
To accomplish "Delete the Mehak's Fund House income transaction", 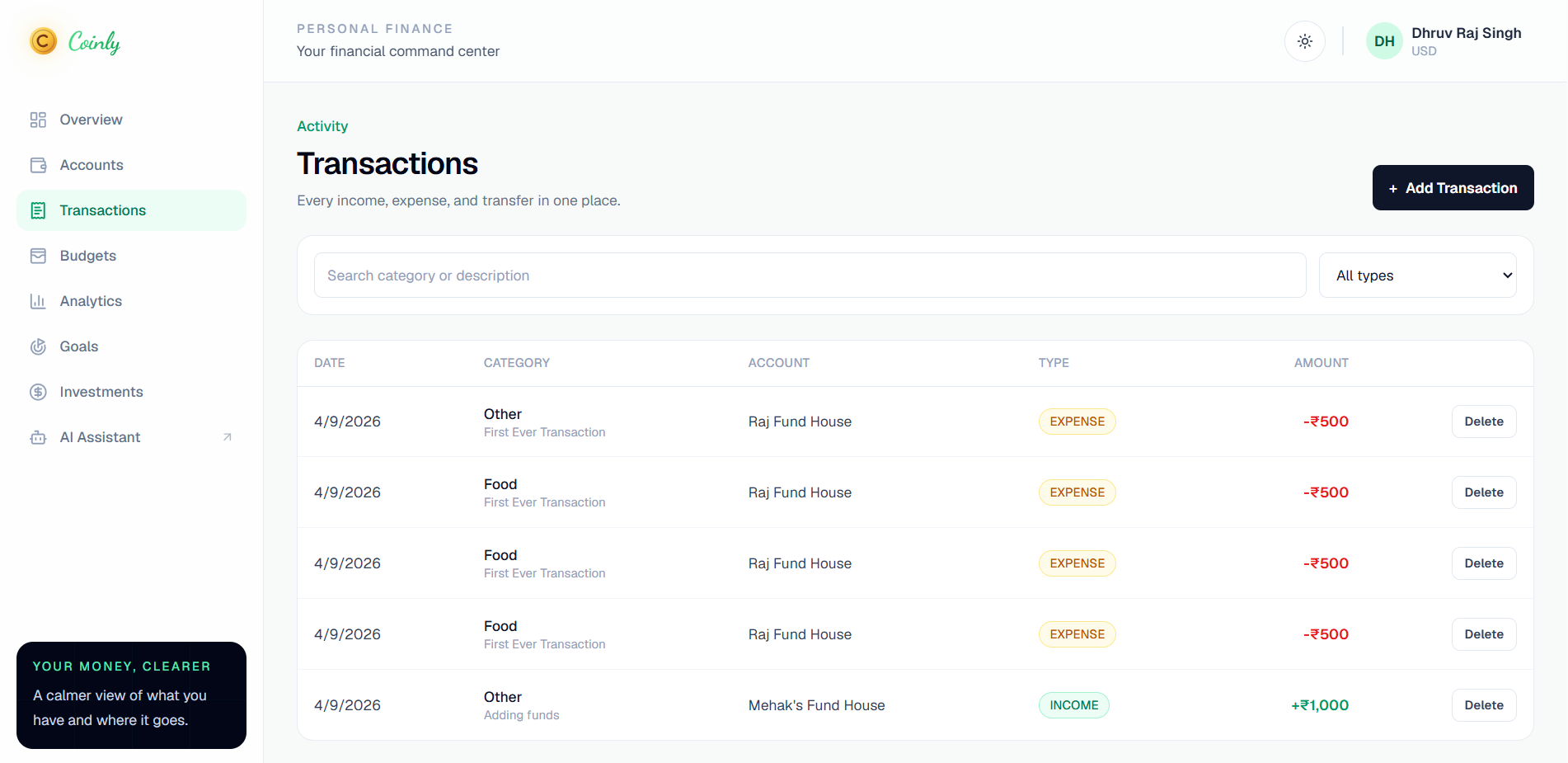I will 1484,705.
